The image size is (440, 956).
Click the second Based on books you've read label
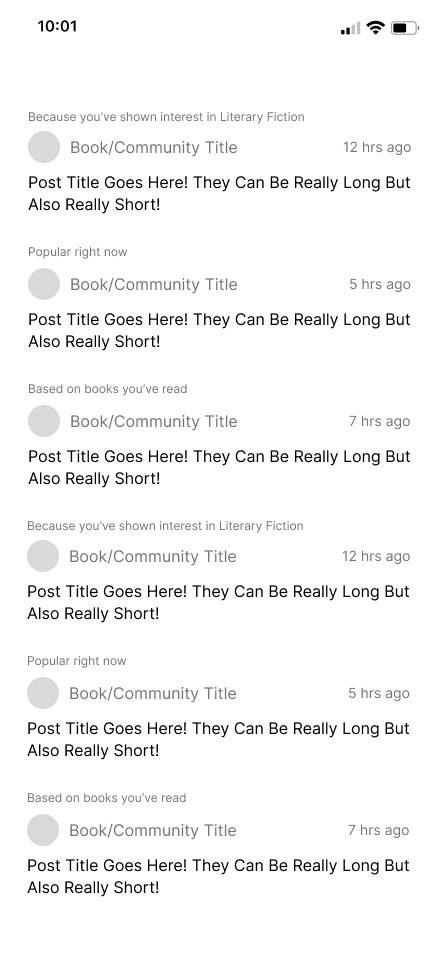click(107, 798)
